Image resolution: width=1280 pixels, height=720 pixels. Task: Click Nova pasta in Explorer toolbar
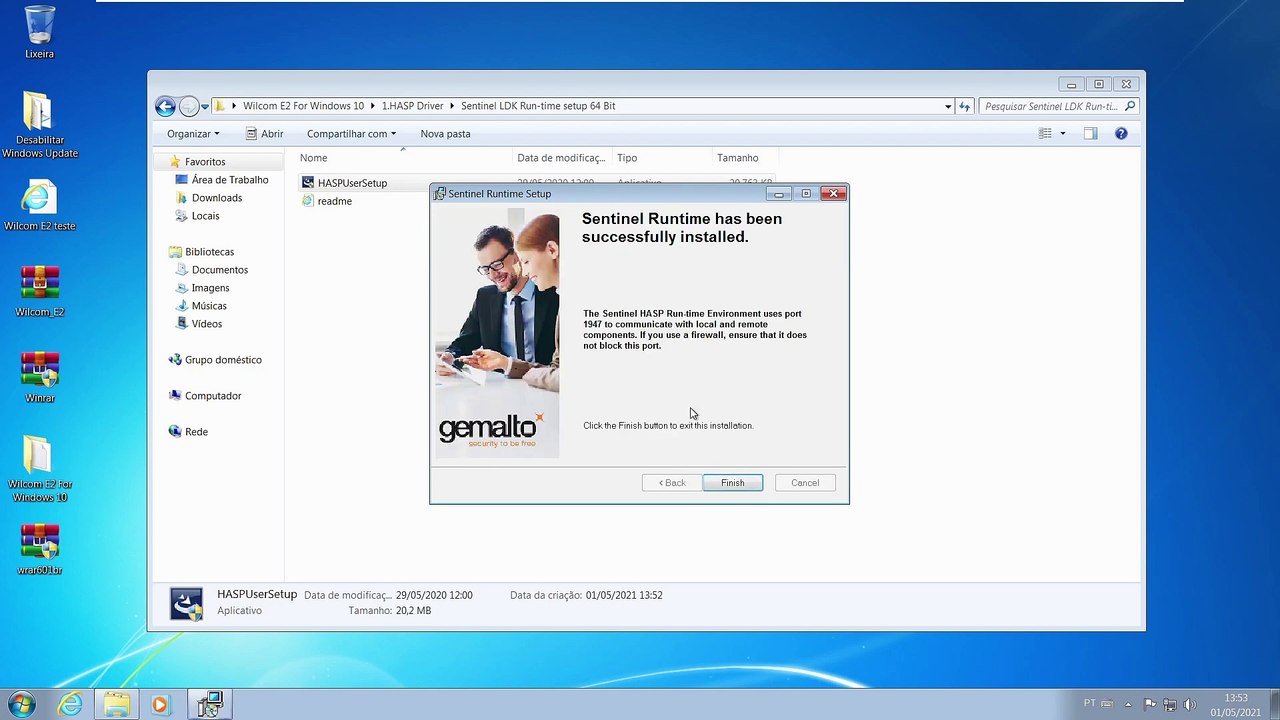tap(445, 134)
